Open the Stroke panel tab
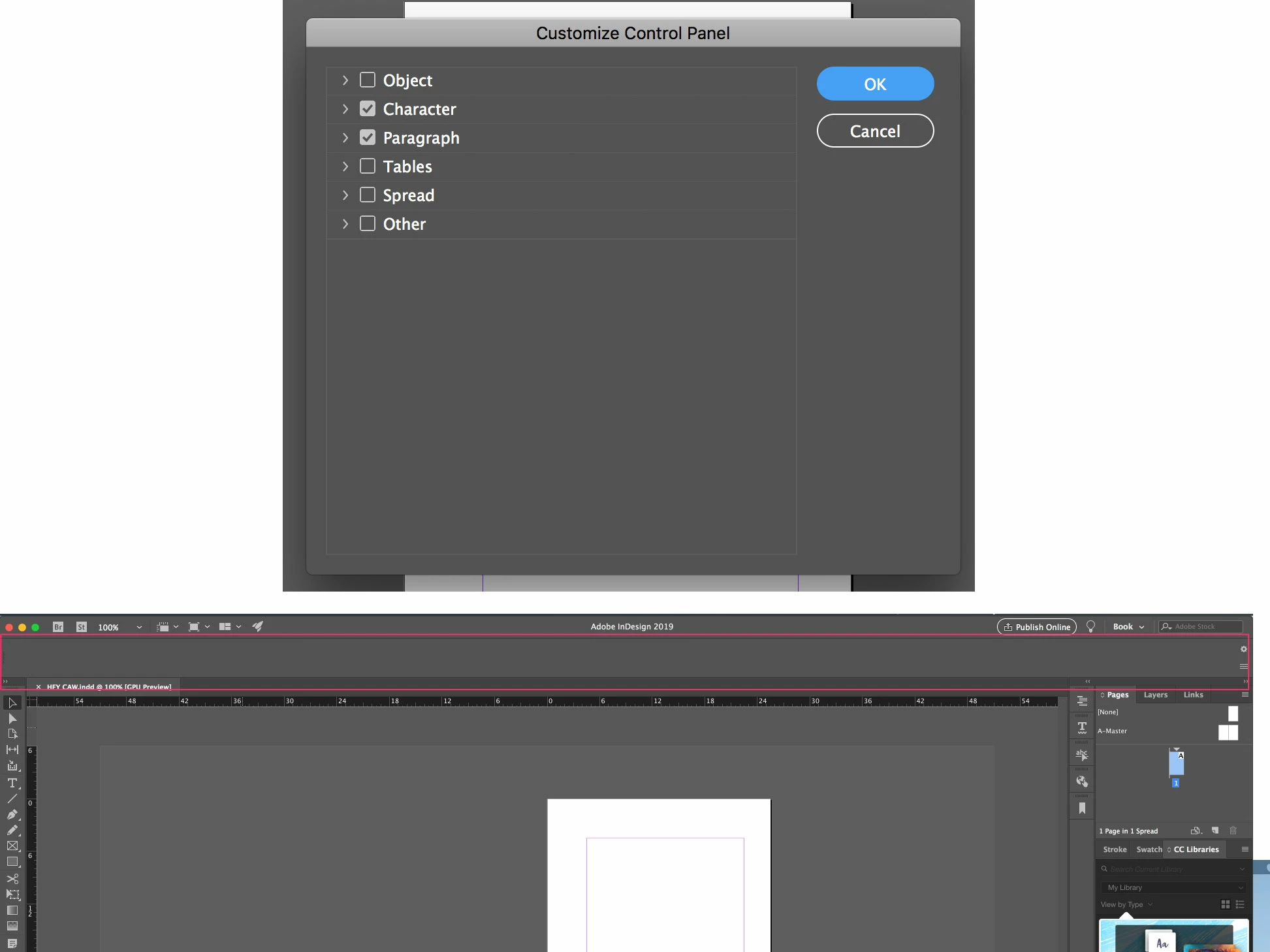Image resolution: width=1270 pixels, height=952 pixels. [x=1115, y=849]
